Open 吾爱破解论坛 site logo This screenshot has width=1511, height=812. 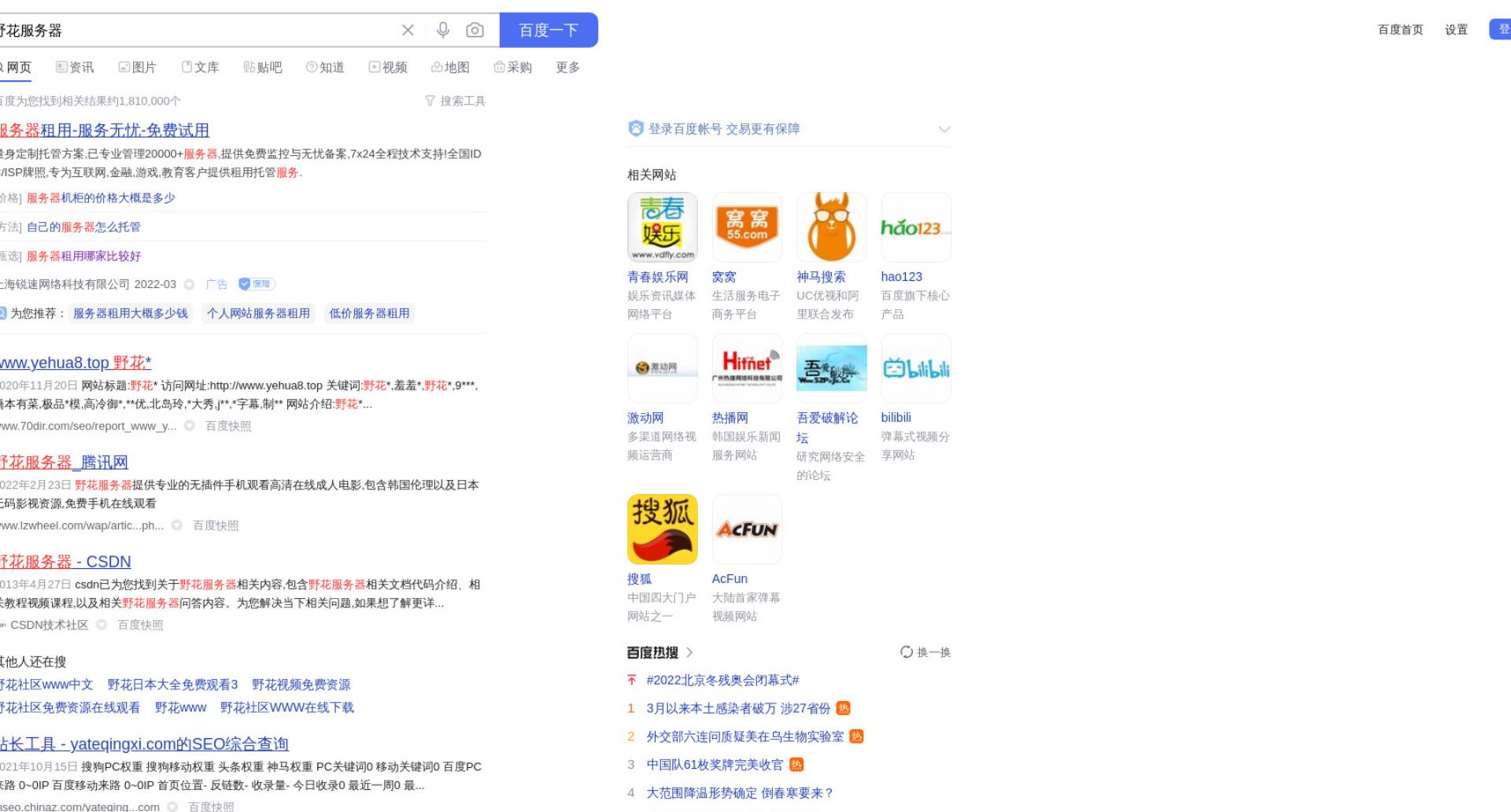click(831, 368)
